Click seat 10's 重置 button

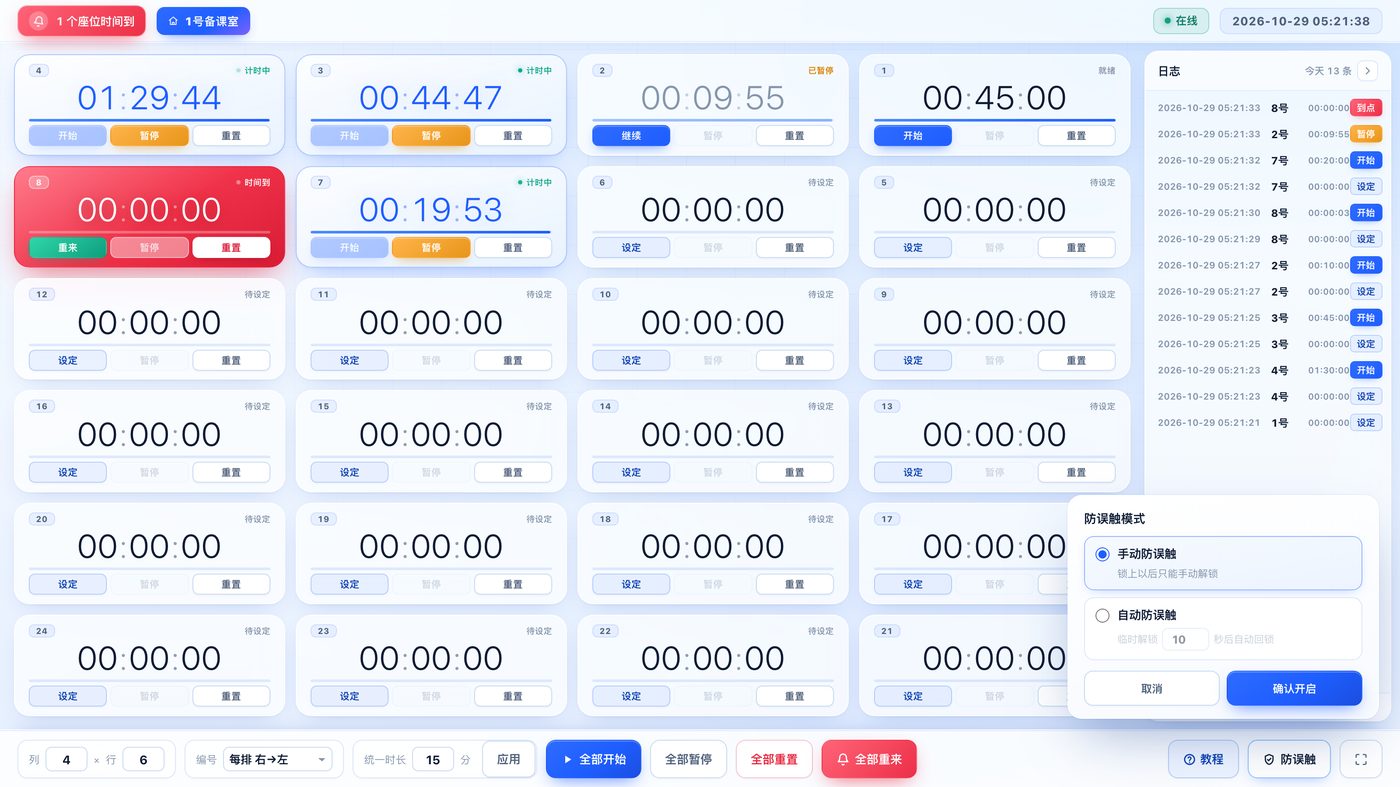coord(795,360)
